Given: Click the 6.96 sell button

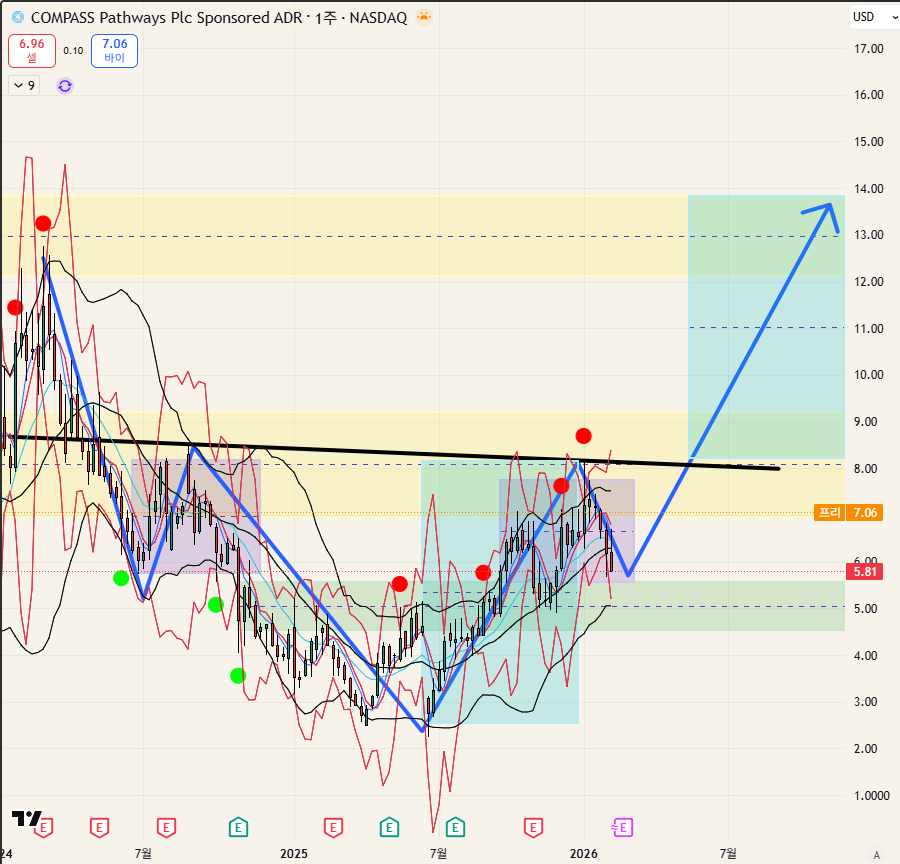Looking at the screenshot, I should coord(32,51).
